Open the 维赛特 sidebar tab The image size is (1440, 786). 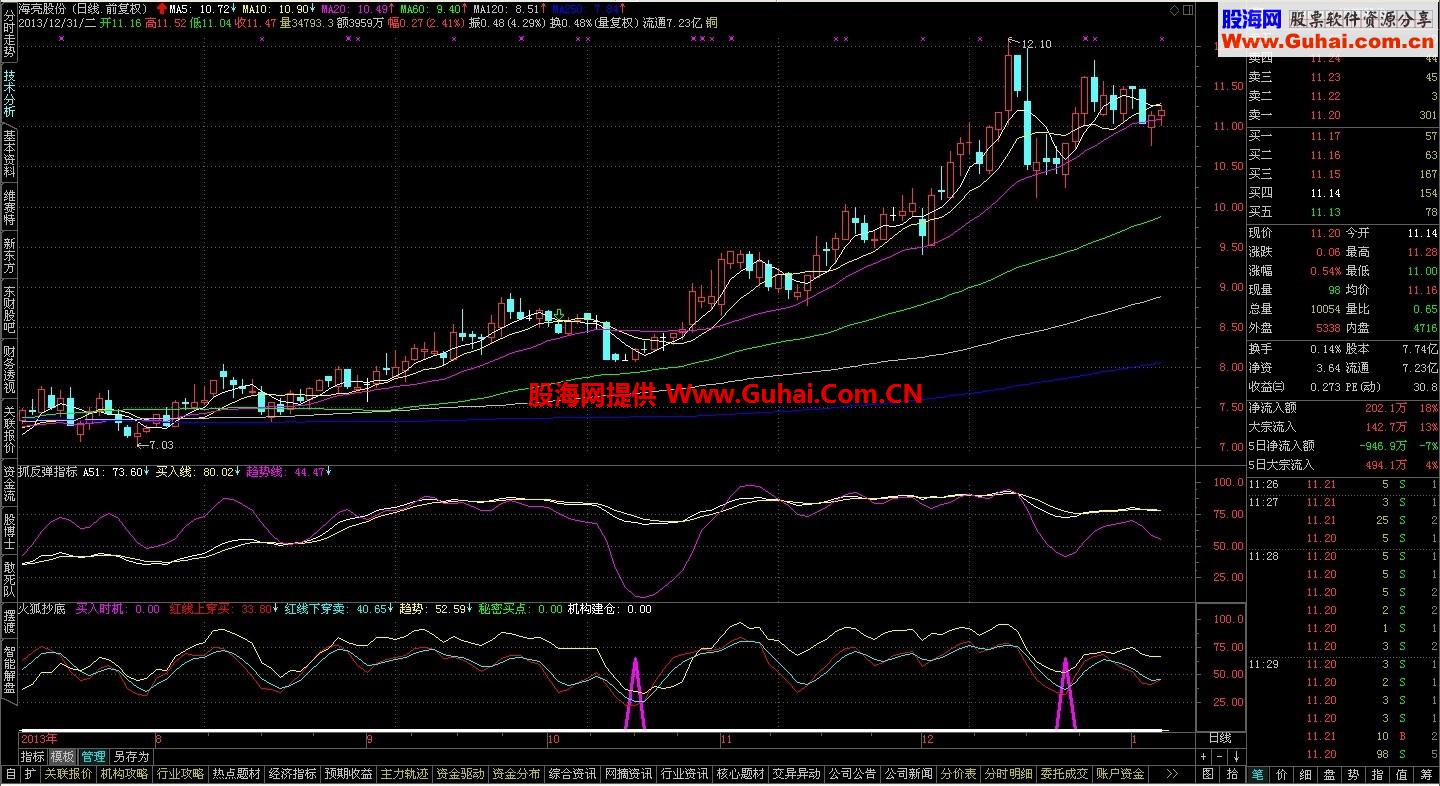tap(9, 208)
